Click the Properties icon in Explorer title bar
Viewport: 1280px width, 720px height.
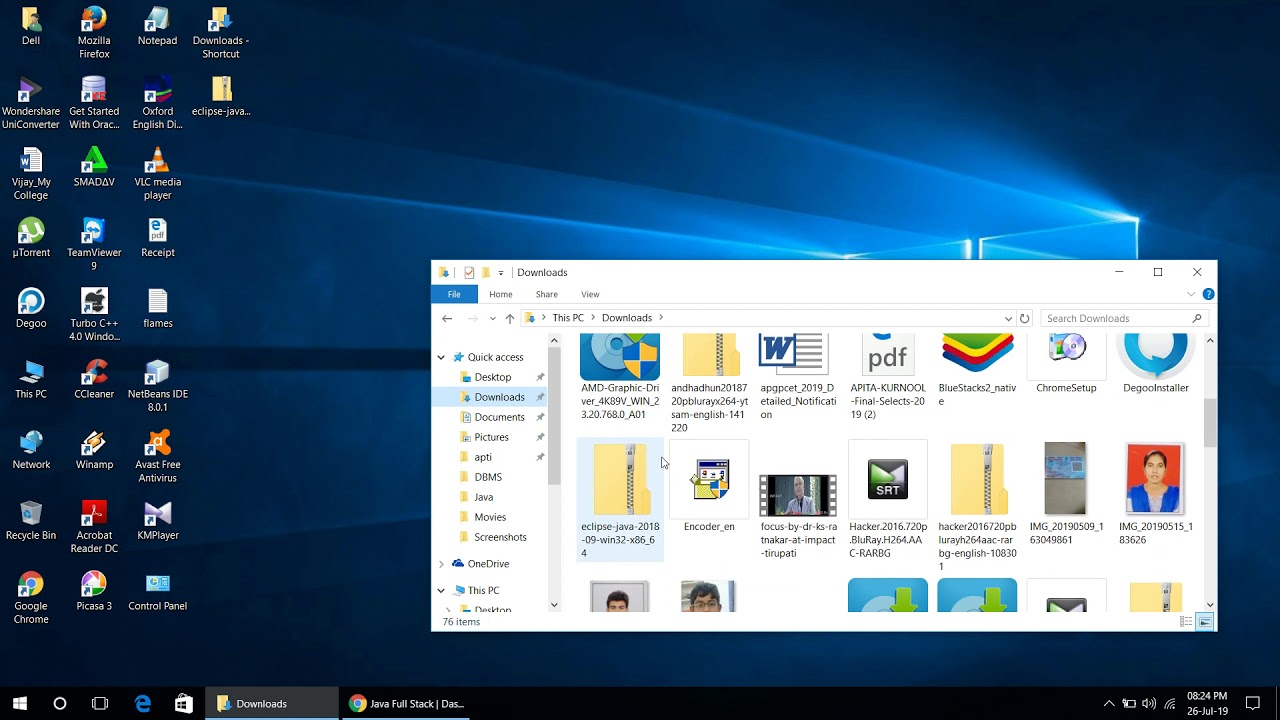click(469, 272)
